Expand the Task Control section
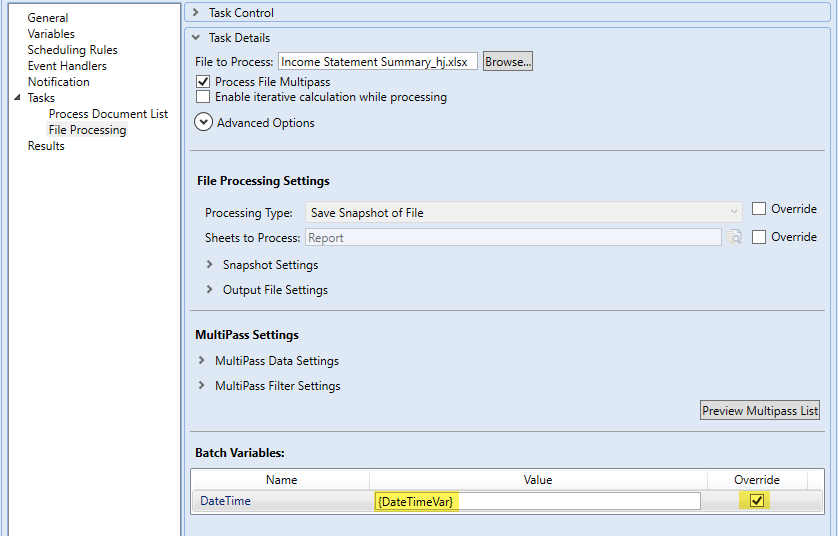The image size is (838, 536). (x=196, y=13)
